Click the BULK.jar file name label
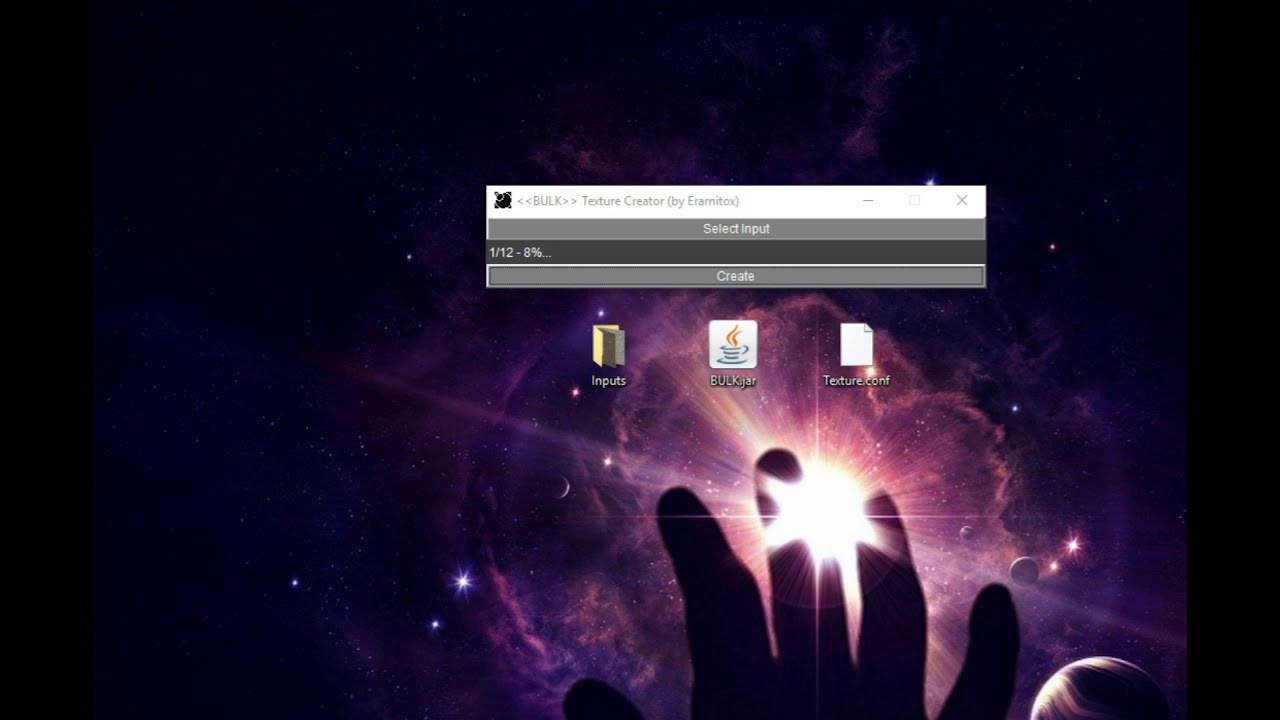Screen dimensions: 1280x720 click(x=733, y=381)
